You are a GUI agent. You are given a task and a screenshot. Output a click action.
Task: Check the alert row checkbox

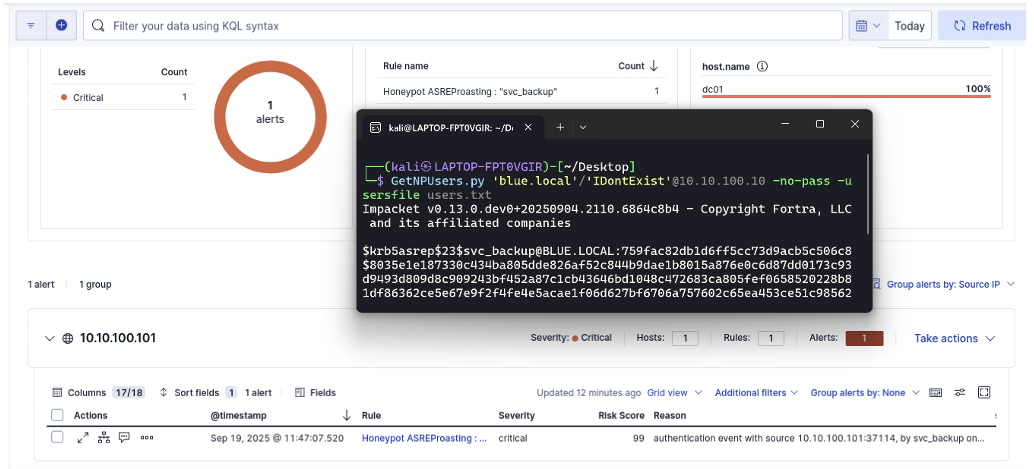tap(57, 438)
